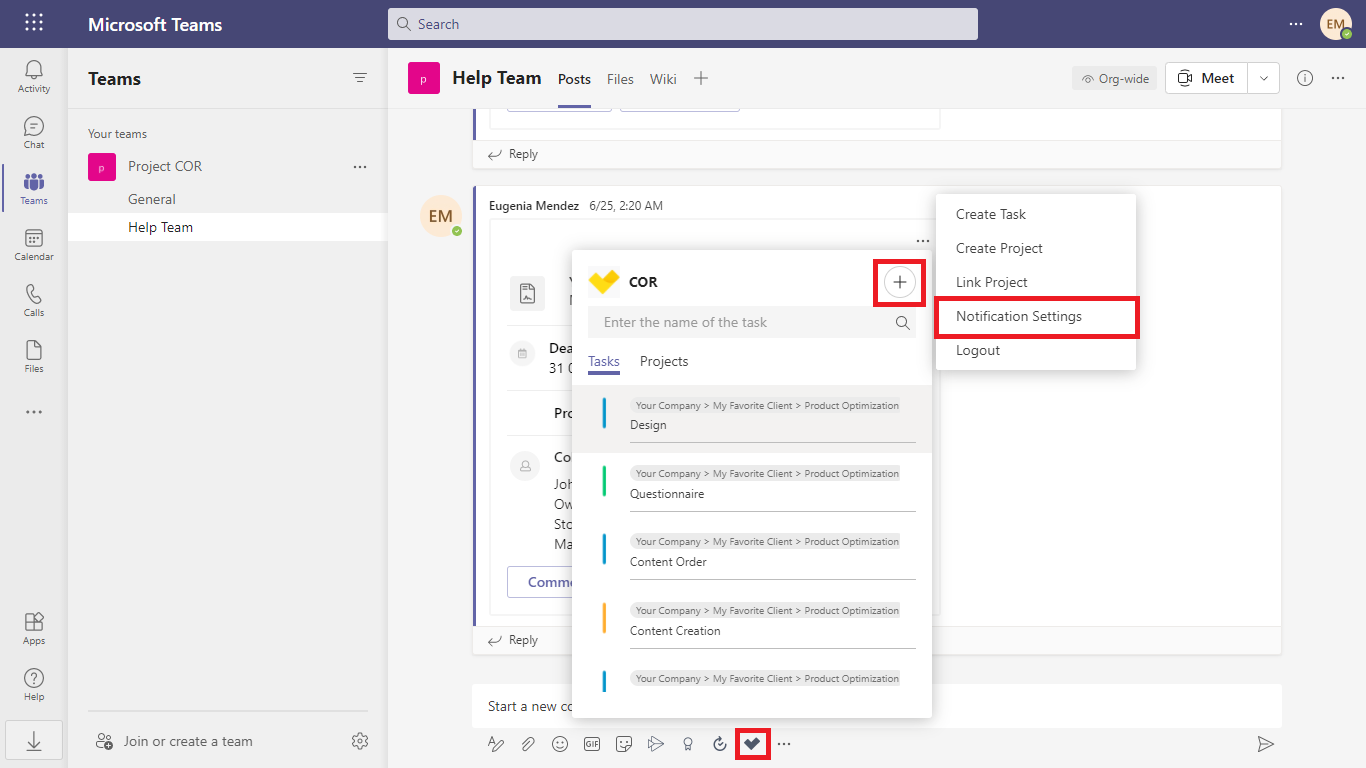1366x768 pixels.
Task: Open Files in the left rail
Action: [x=34, y=356]
